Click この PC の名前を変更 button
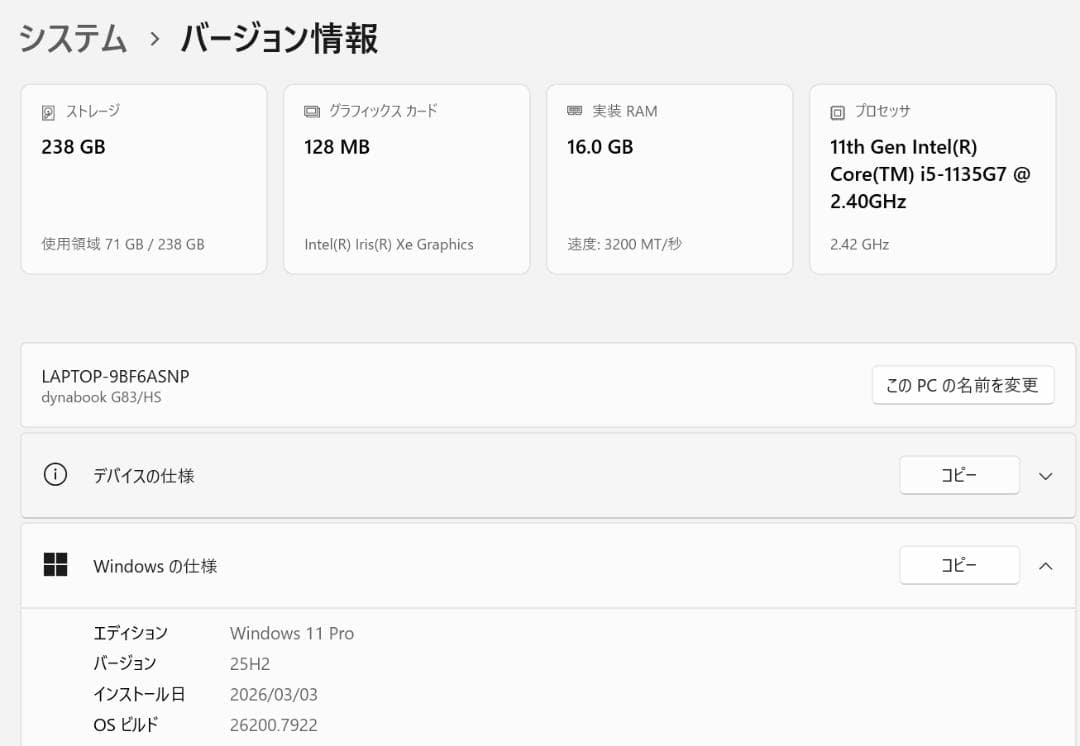1080x746 pixels. [962, 385]
